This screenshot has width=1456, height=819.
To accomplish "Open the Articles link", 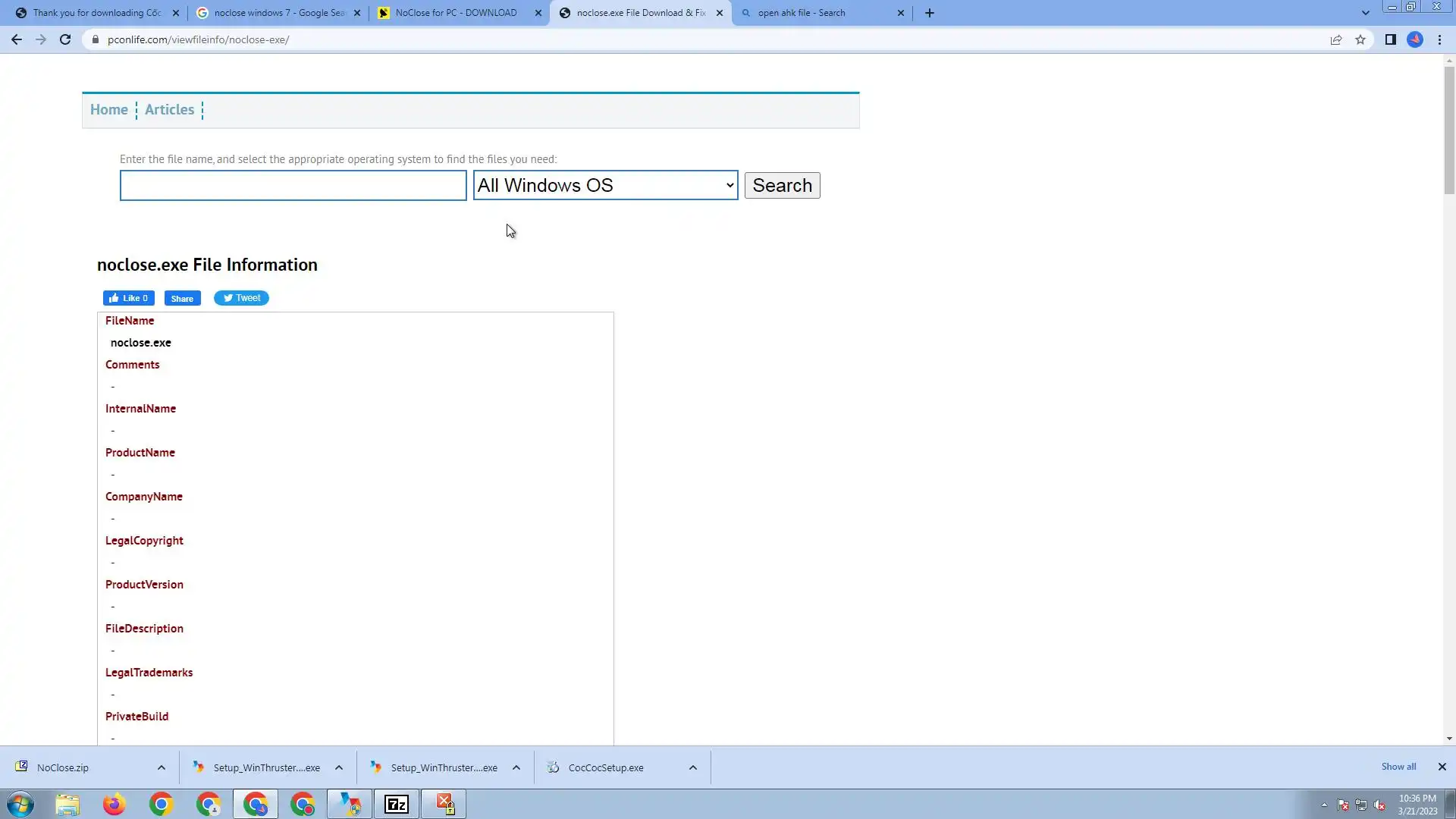I will pos(169,110).
